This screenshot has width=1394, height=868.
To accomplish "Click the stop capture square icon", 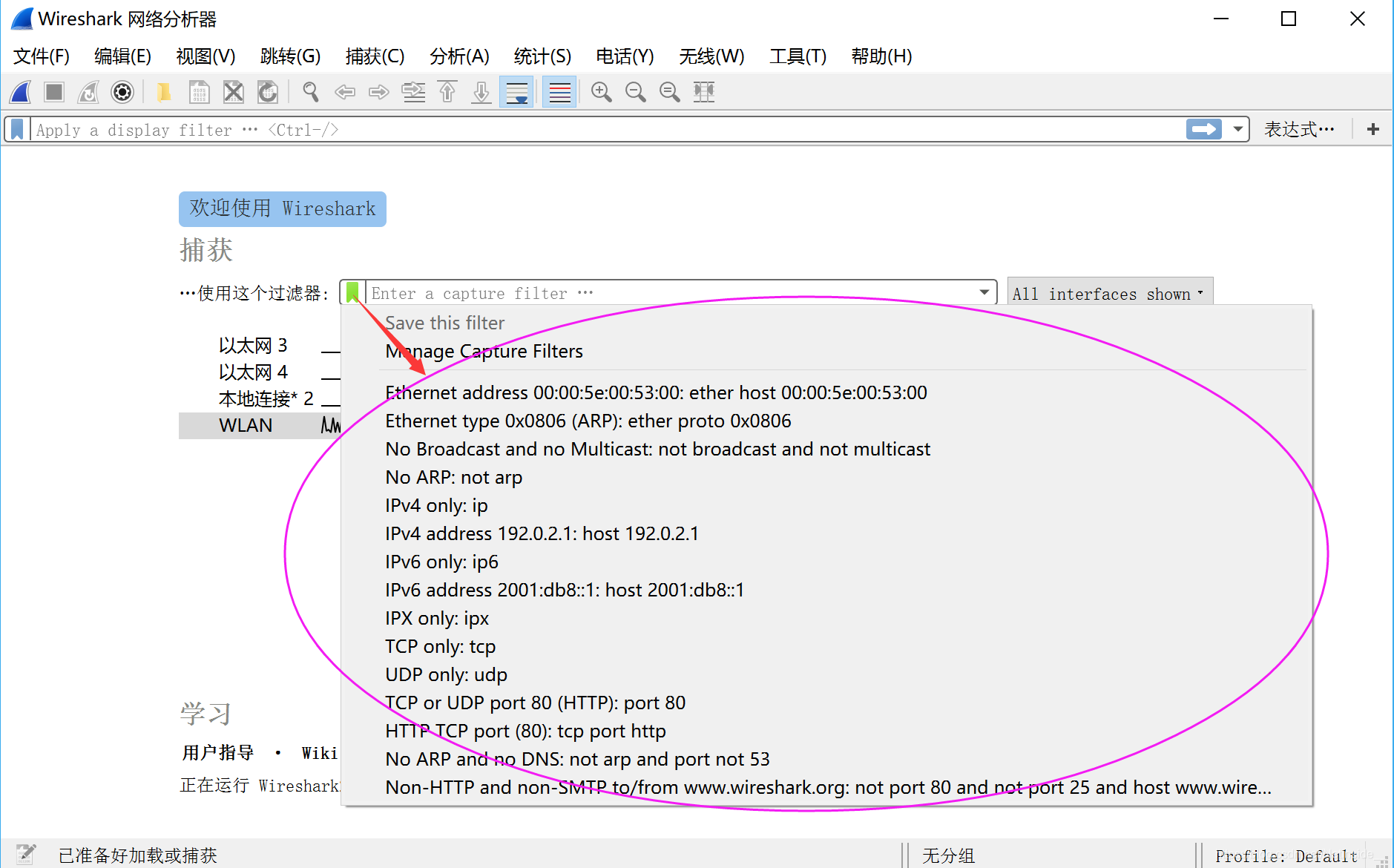I will pos(54,92).
